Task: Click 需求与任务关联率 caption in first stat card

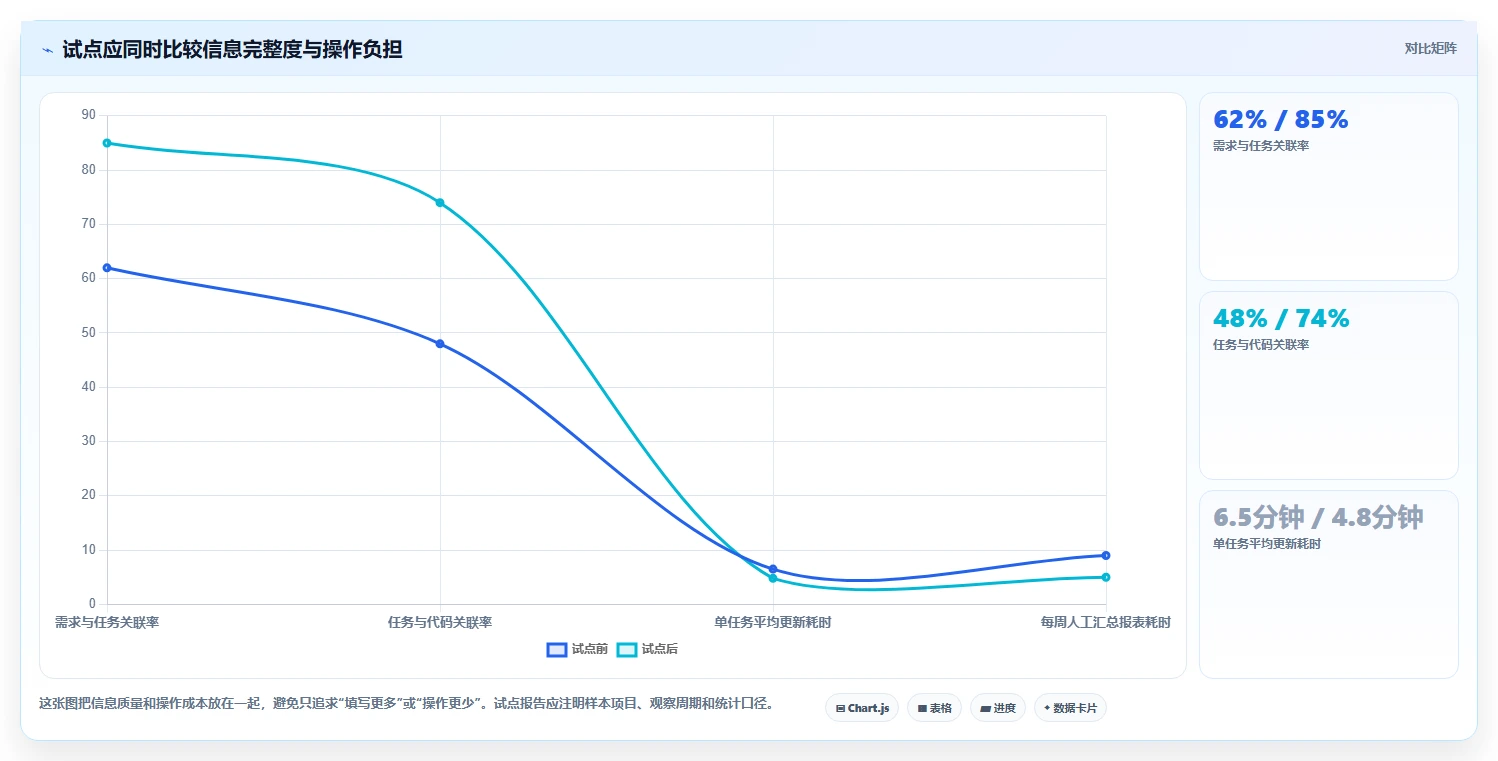Action: [1261, 146]
